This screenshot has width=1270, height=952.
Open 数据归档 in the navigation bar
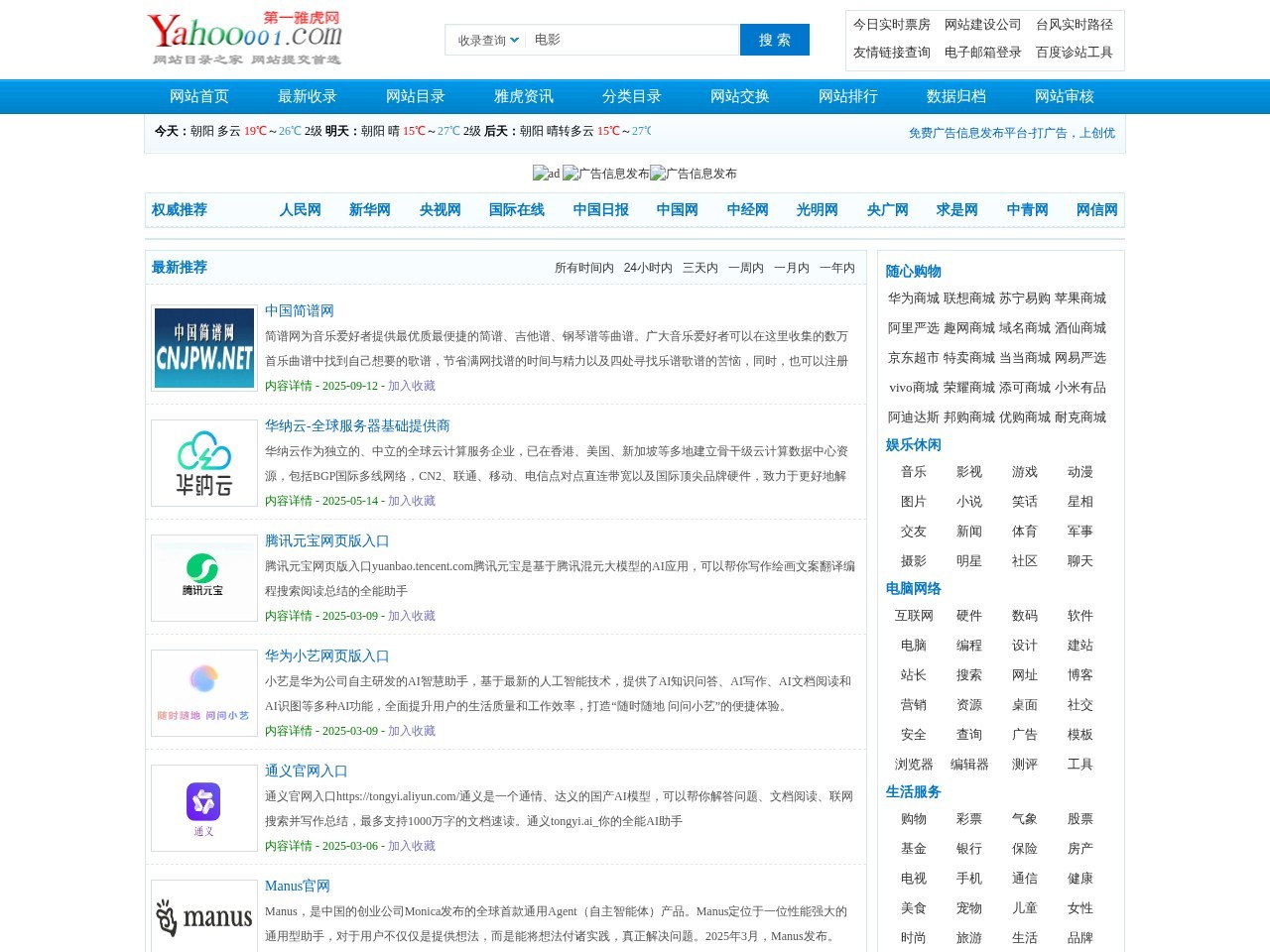[956, 96]
